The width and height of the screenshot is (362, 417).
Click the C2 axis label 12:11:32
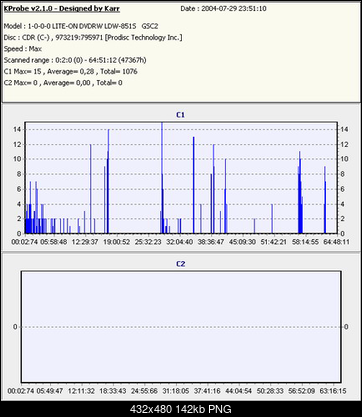82,391
